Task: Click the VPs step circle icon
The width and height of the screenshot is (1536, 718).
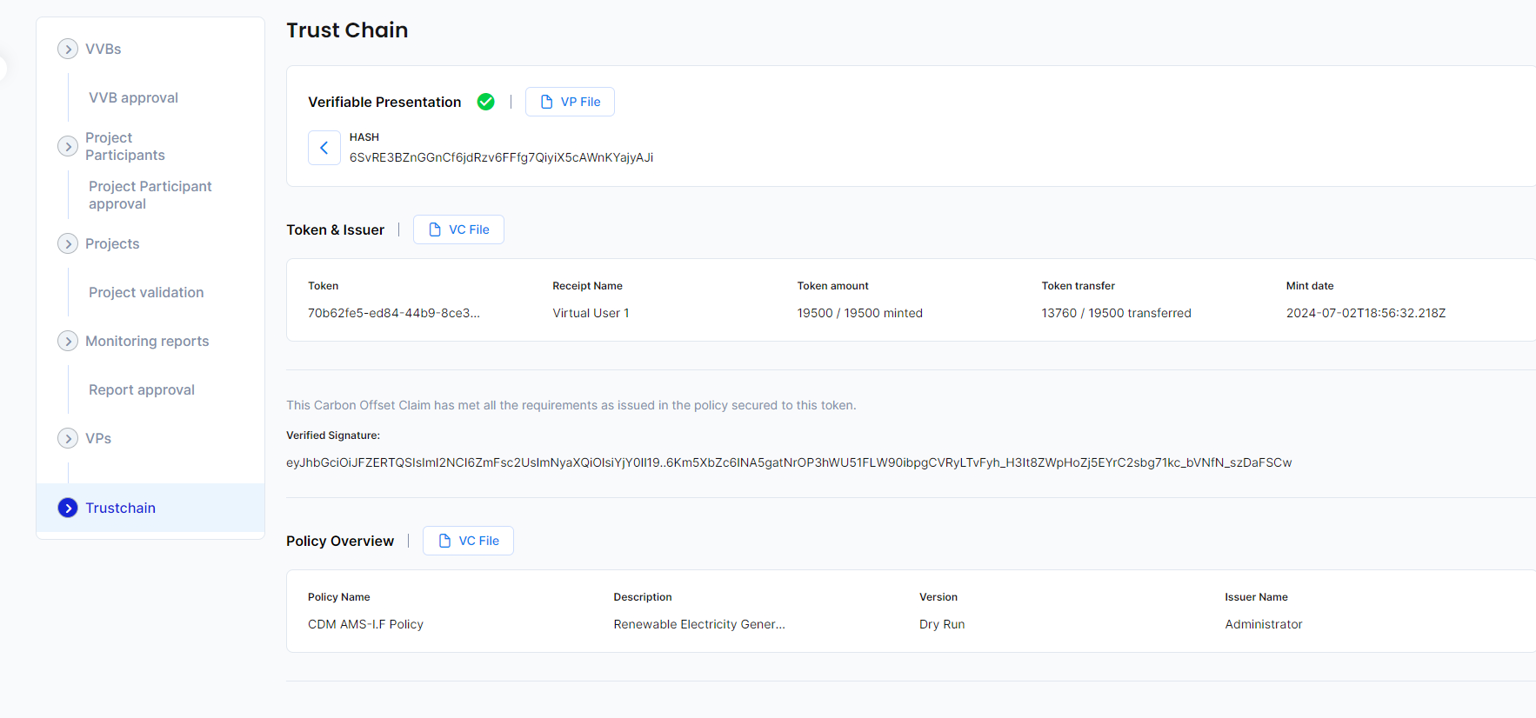Action: 67,438
